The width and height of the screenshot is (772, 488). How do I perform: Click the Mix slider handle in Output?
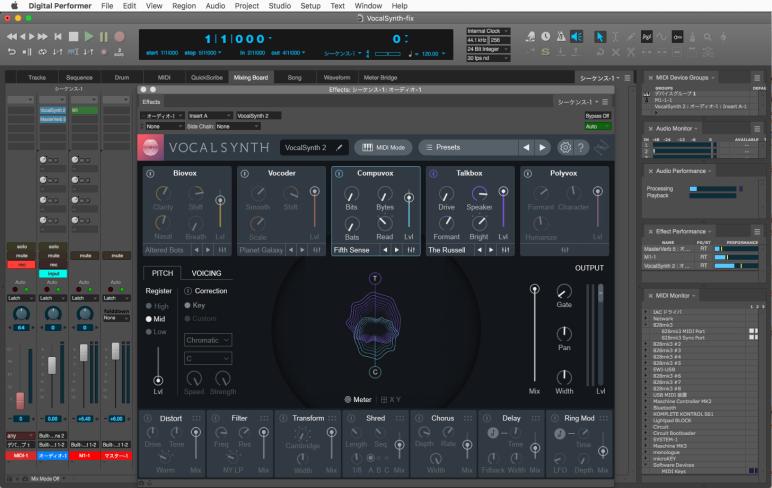pyautogui.click(x=534, y=289)
